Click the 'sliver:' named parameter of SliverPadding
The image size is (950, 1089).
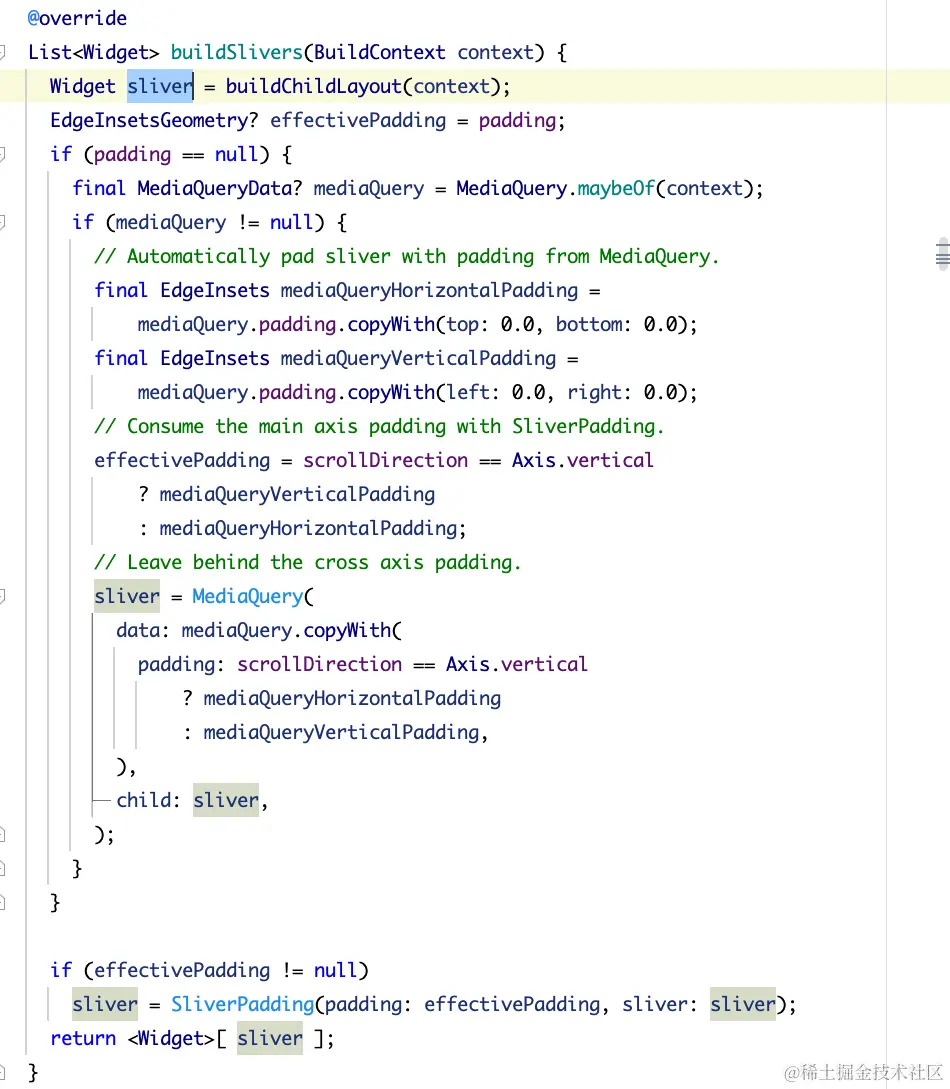coord(660,1004)
